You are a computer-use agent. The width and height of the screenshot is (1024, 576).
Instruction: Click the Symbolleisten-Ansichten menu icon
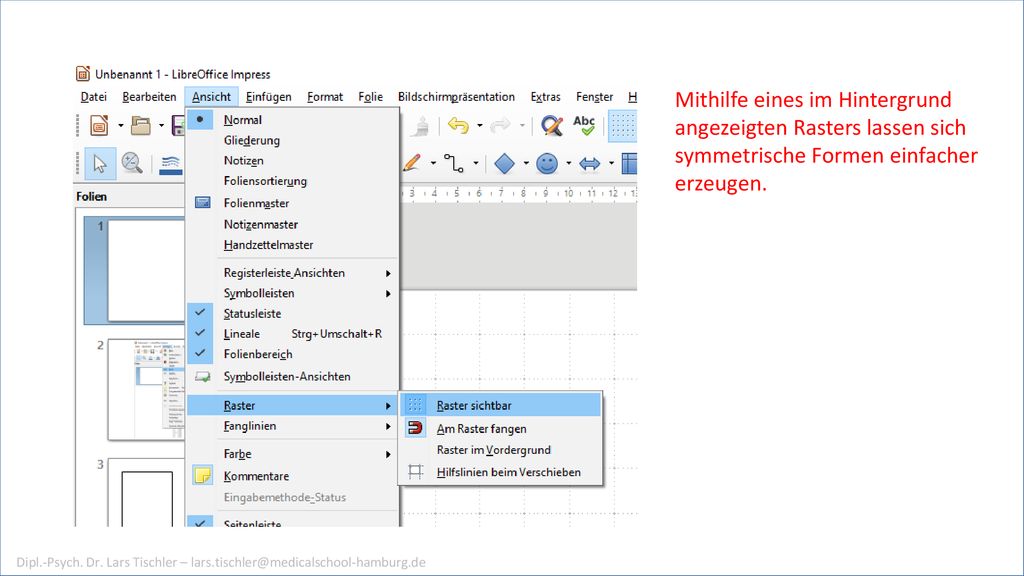pos(202,377)
